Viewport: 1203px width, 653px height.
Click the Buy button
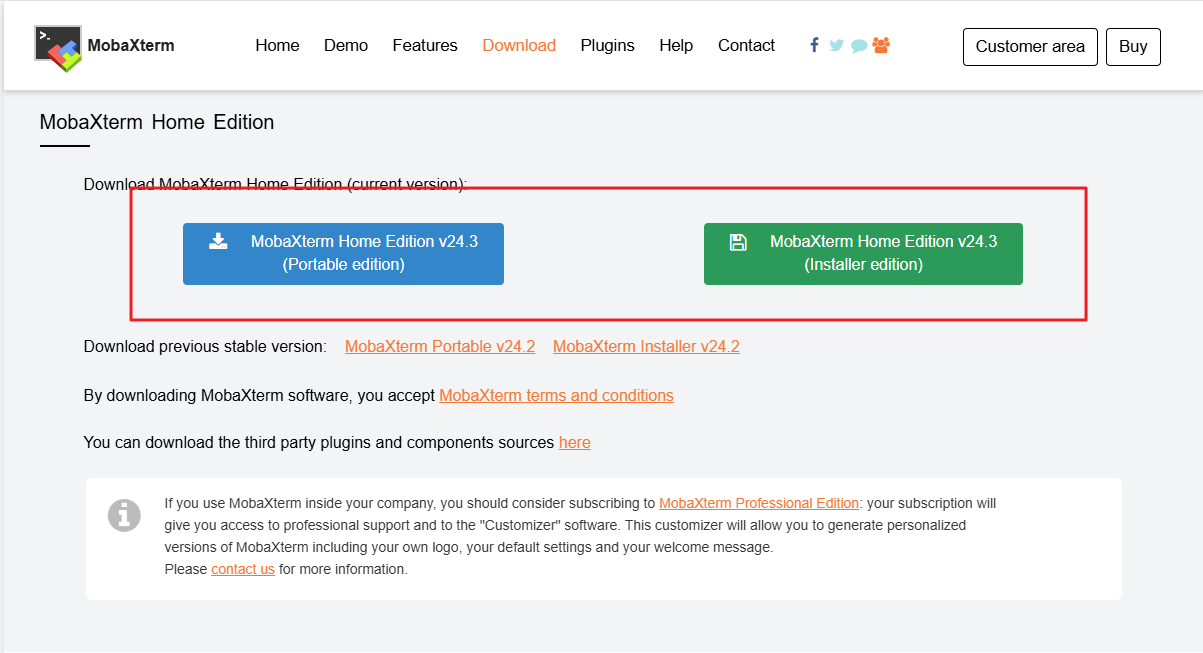tap(1133, 47)
